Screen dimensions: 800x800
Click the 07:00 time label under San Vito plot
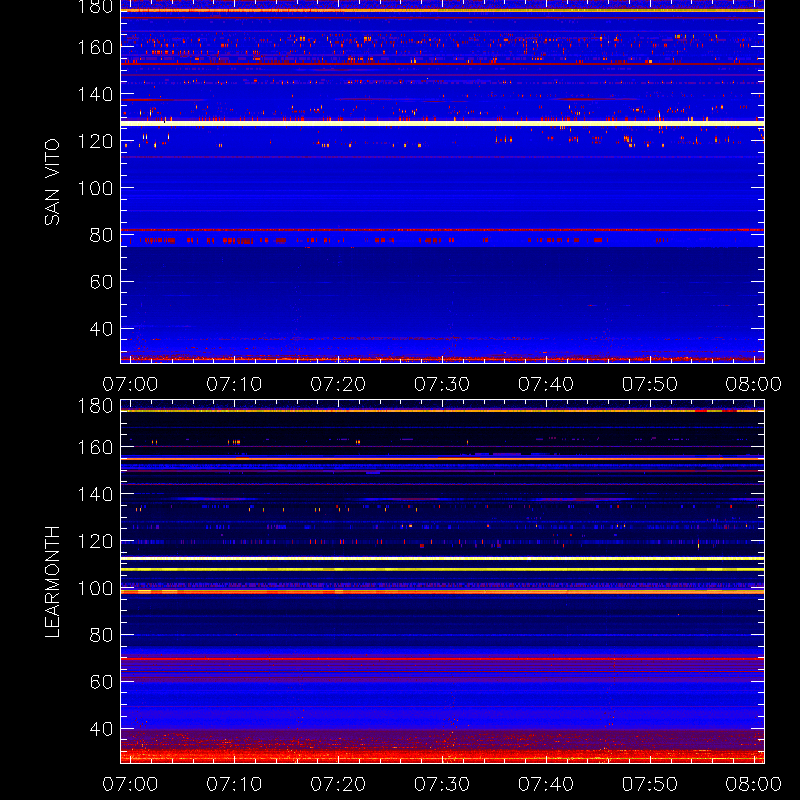coord(130,384)
